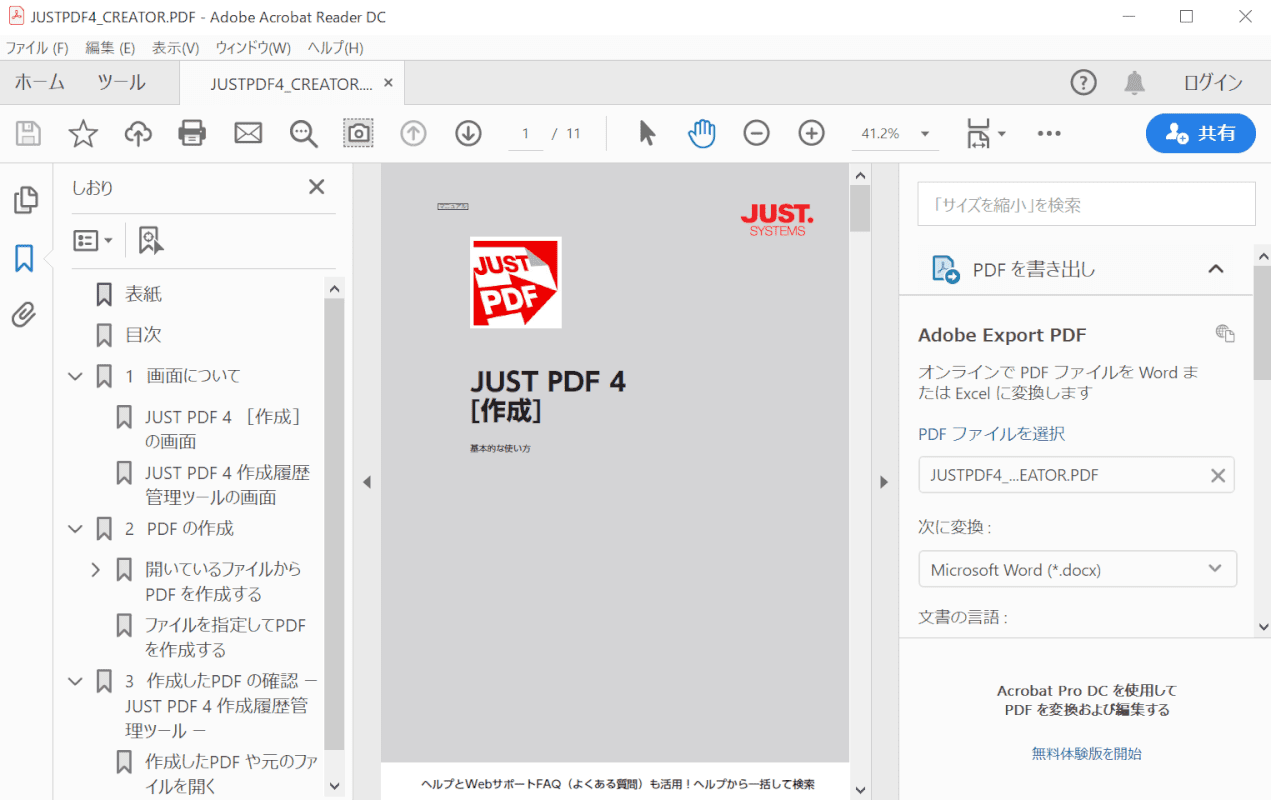View notifications bell
The width and height of the screenshot is (1271, 800).
[1135, 83]
